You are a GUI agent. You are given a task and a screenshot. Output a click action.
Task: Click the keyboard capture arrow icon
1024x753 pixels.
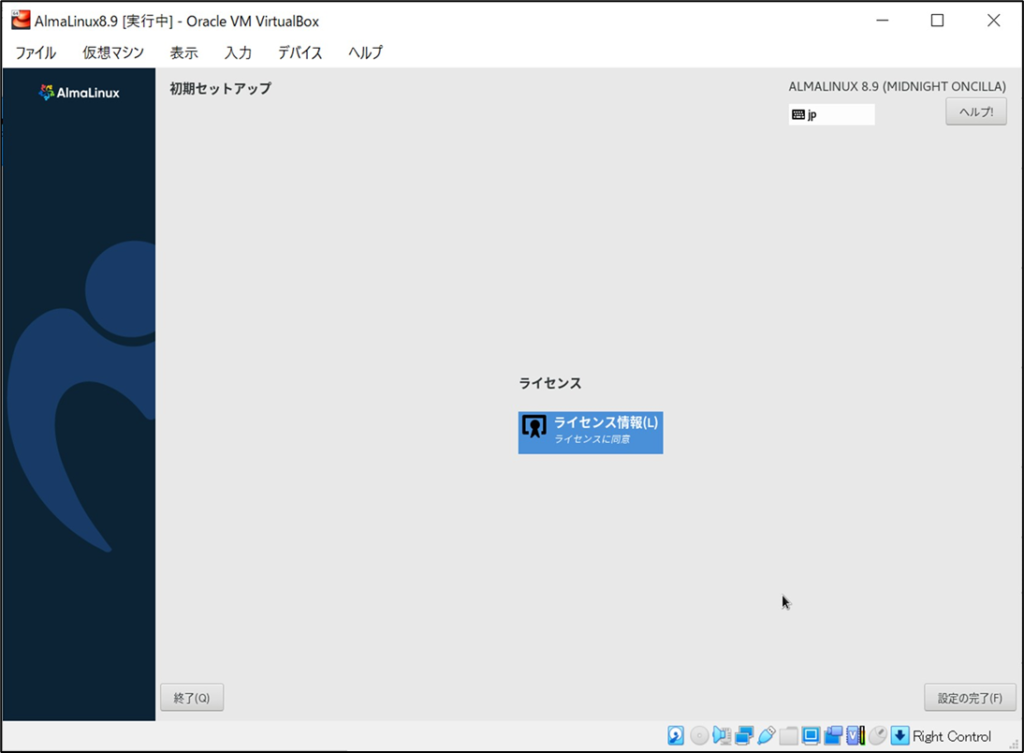[900, 735]
